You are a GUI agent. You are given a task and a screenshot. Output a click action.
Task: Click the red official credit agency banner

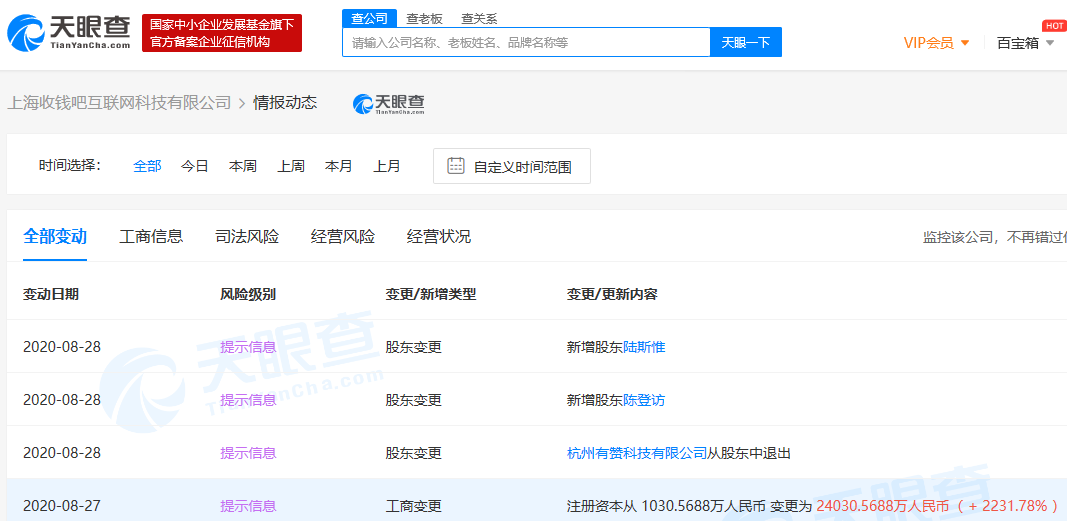[222, 33]
